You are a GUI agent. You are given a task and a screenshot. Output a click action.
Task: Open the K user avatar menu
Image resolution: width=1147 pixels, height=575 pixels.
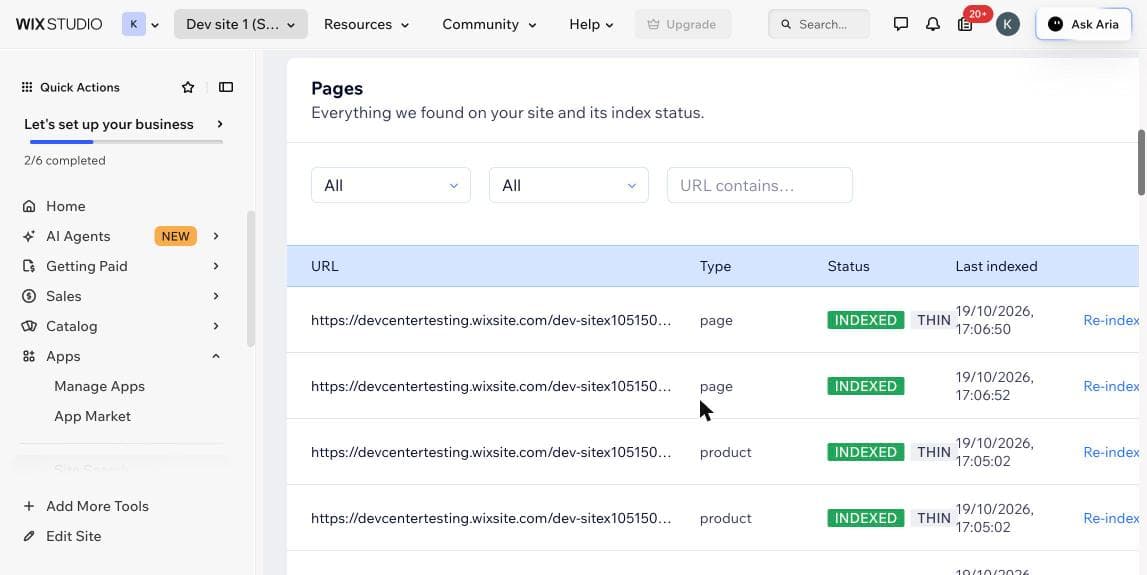(1008, 24)
